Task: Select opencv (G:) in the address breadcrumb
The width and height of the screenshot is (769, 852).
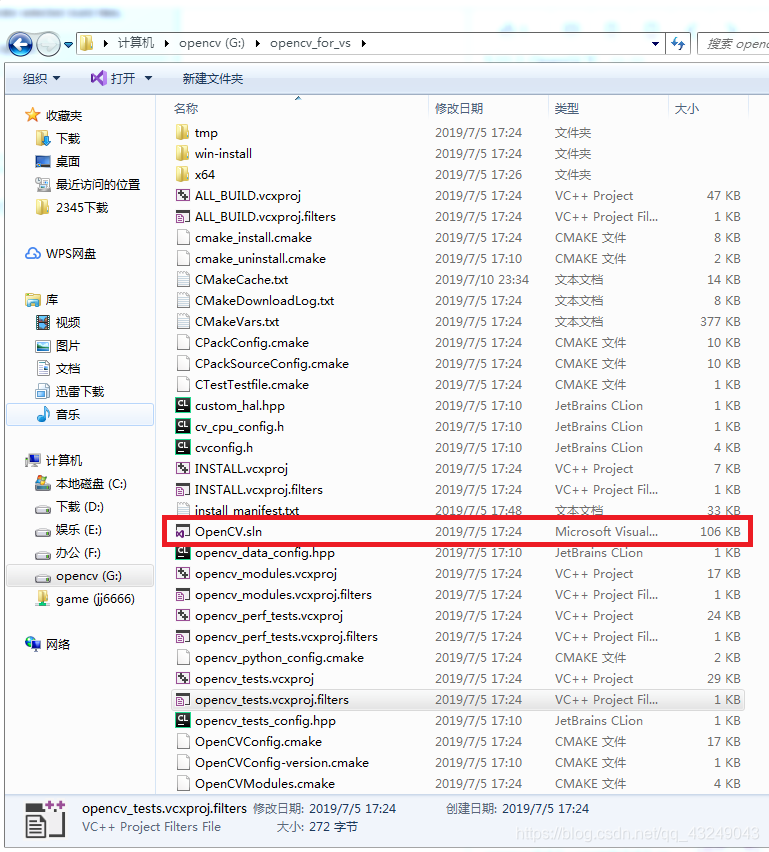Action: coord(212,43)
